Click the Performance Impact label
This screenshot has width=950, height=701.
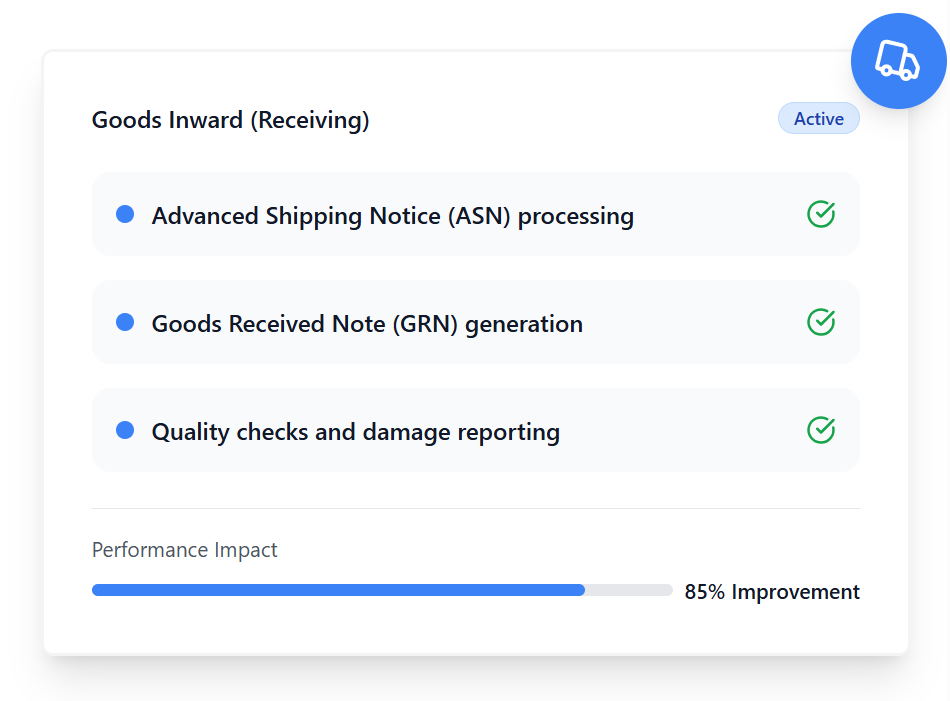pos(184,550)
